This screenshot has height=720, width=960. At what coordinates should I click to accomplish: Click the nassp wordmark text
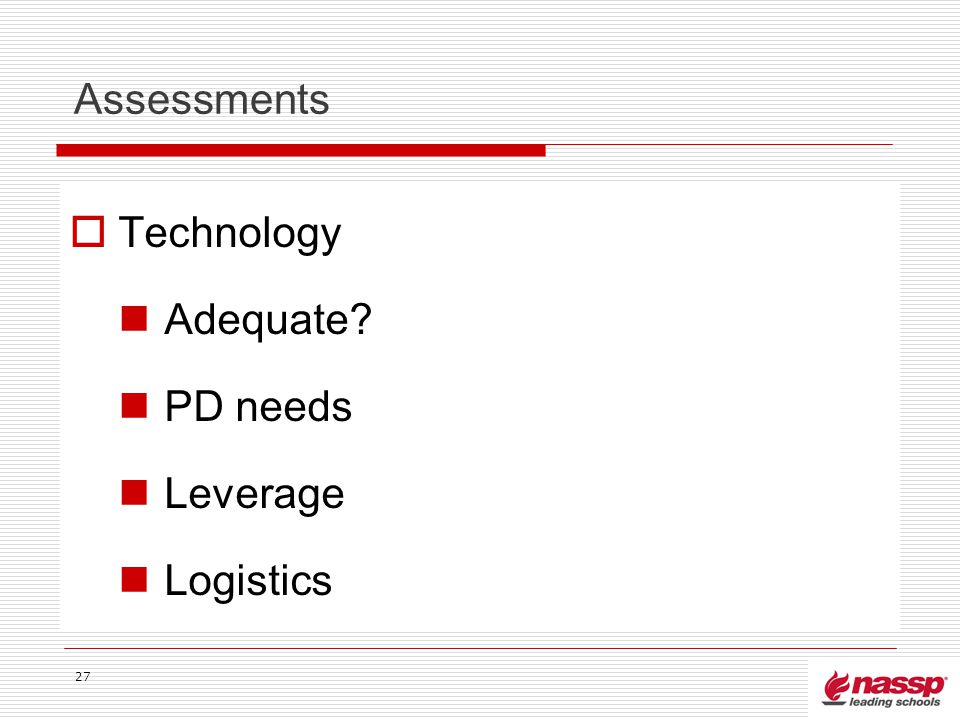coord(899,684)
